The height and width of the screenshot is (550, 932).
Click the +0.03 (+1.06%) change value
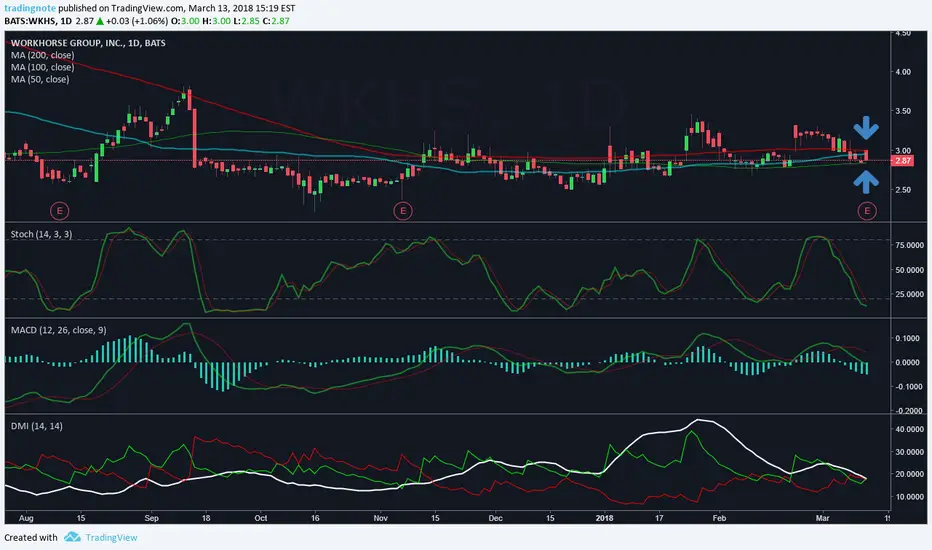(x=137, y=21)
